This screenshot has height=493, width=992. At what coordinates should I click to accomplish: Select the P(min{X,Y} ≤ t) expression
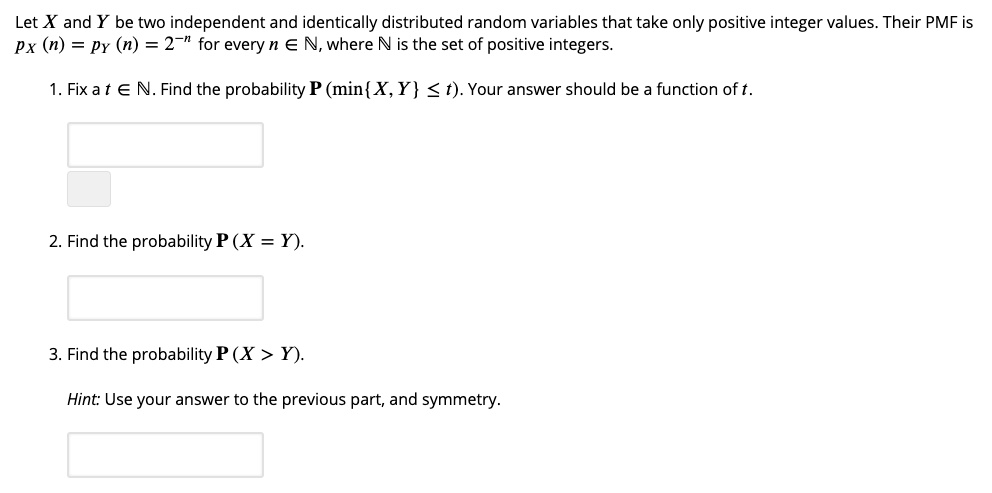384,90
